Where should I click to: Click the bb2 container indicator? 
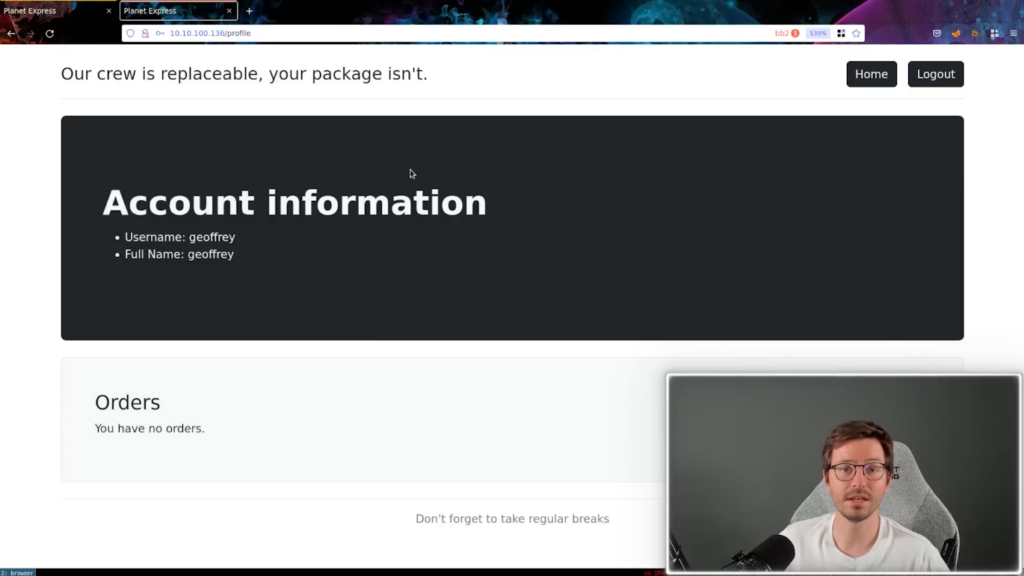point(787,33)
